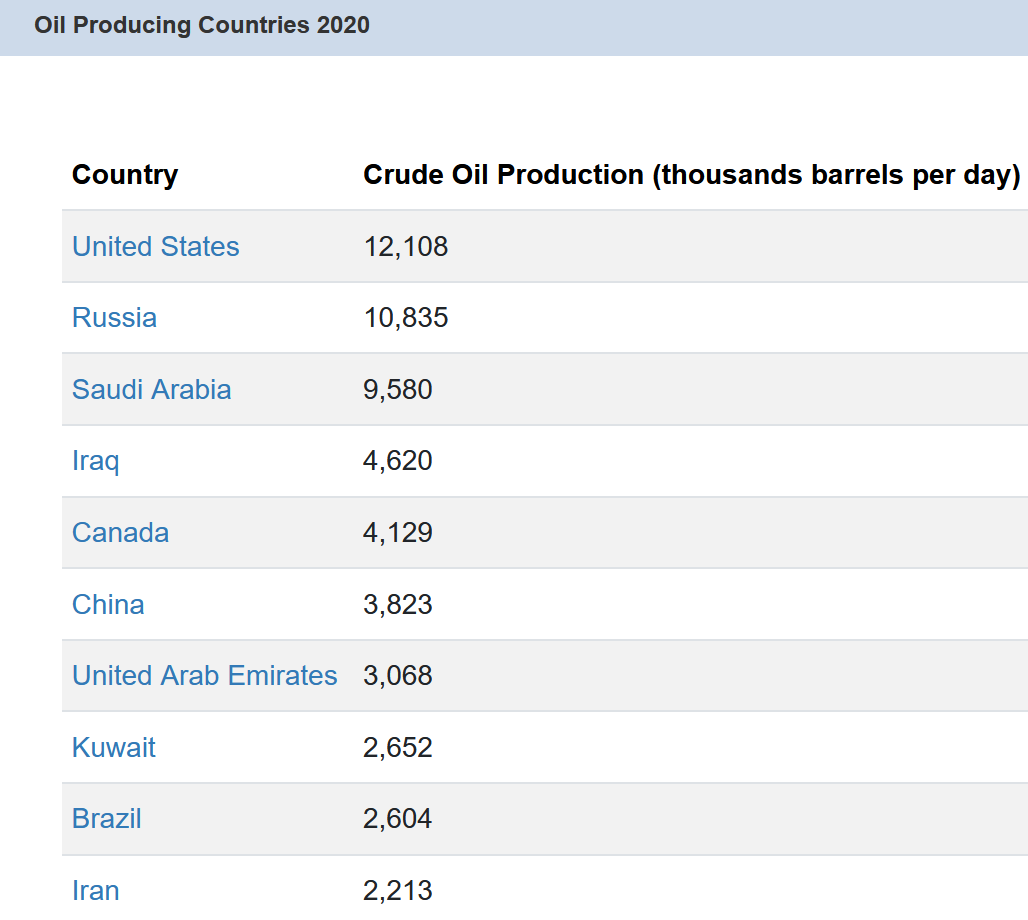1028x920 pixels.
Task: Follow the Brazil link
Action: (107, 819)
